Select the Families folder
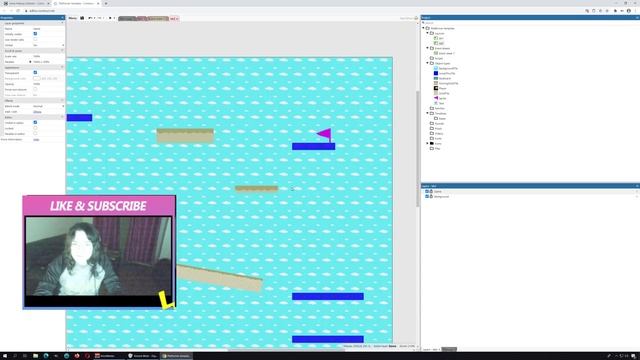Image resolution: width=640 pixels, height=360 pixels. [x=439, y=108]
